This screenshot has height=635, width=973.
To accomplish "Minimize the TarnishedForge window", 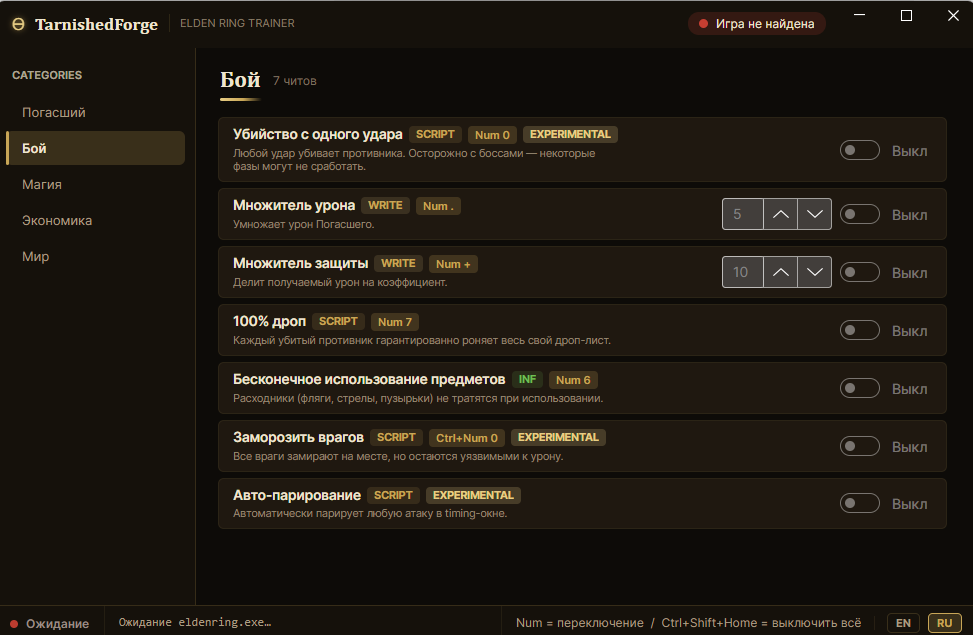I will click(x=859, y=15).
